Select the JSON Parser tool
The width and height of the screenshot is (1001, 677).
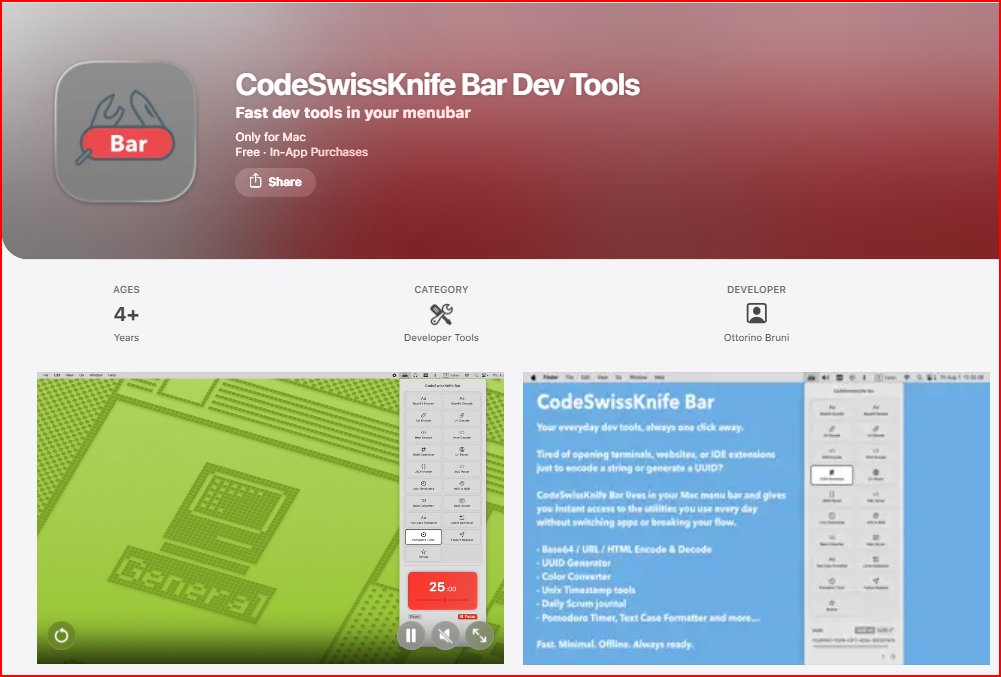coord(422,468)
